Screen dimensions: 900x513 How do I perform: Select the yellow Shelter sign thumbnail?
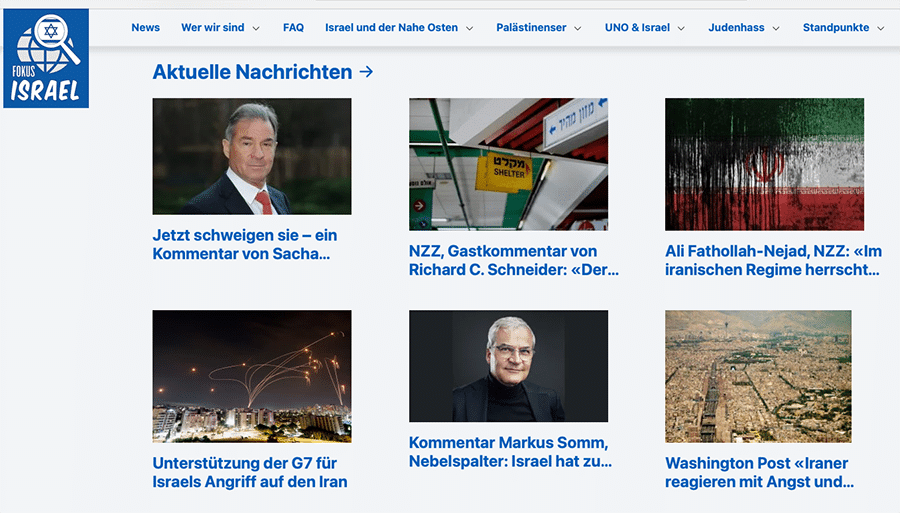pyautogui.click(x=509, y=164)
